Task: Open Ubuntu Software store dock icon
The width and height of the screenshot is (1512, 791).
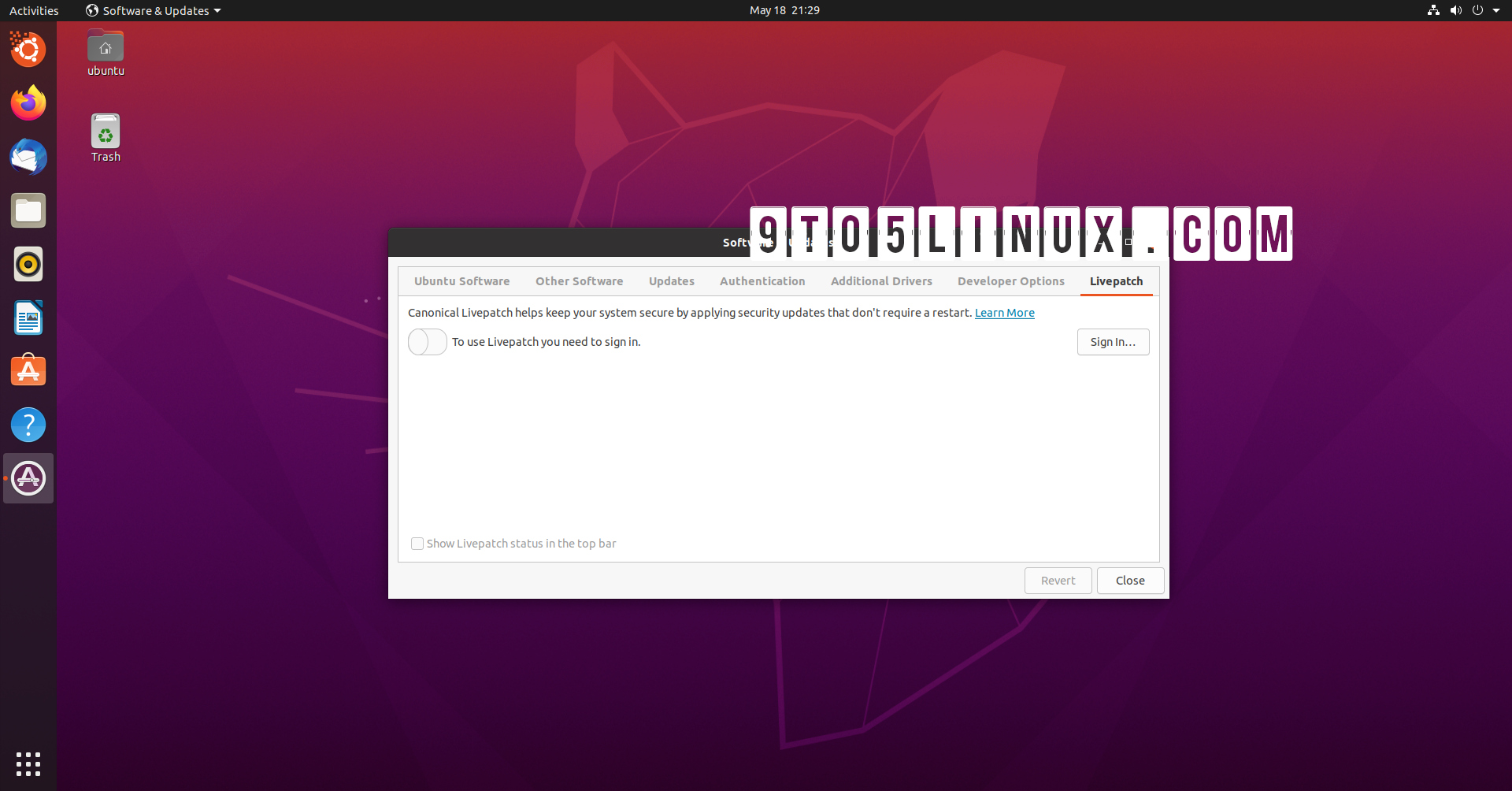Action: 28,371
